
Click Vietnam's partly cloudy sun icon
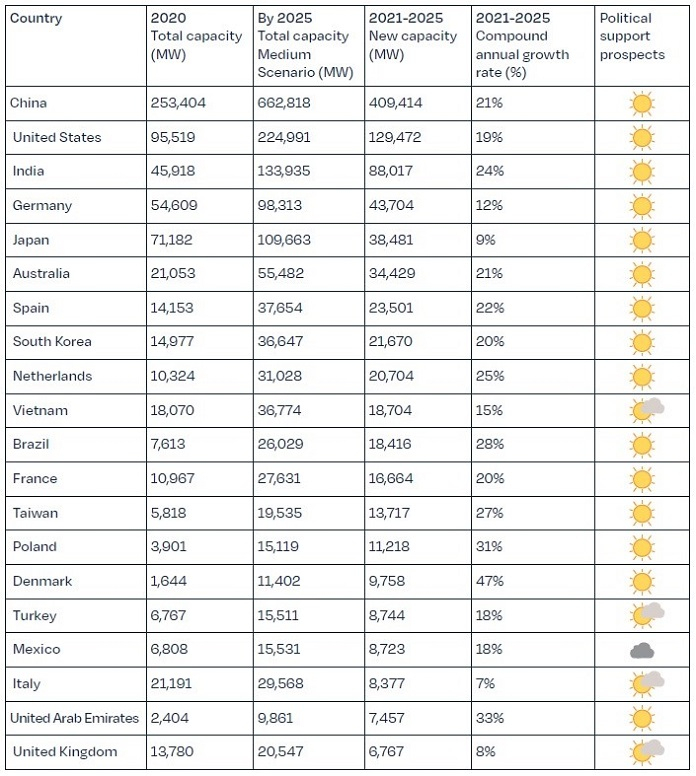click(646, 410)
